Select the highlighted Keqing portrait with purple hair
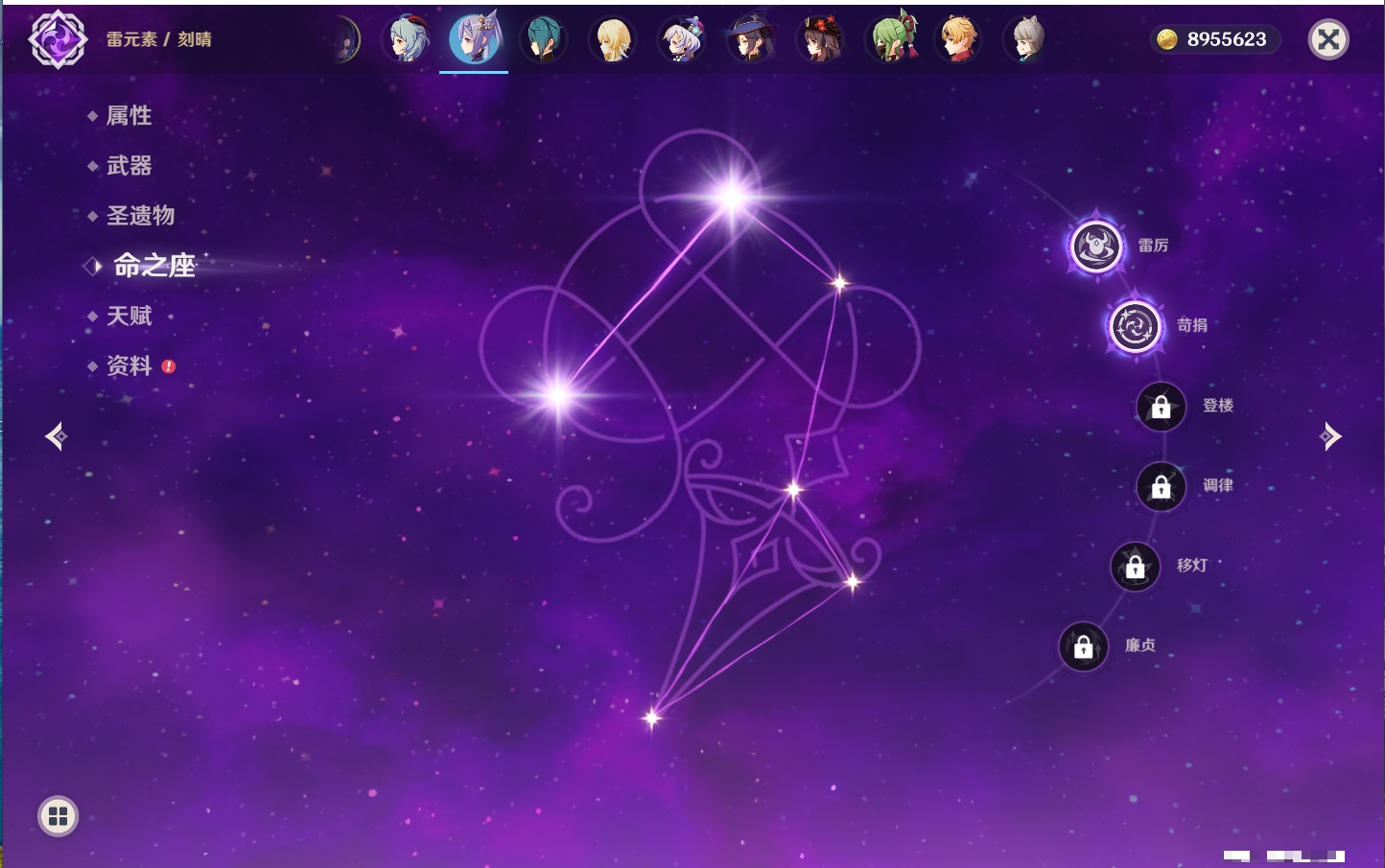The image size is (1385, 868). 474,39
